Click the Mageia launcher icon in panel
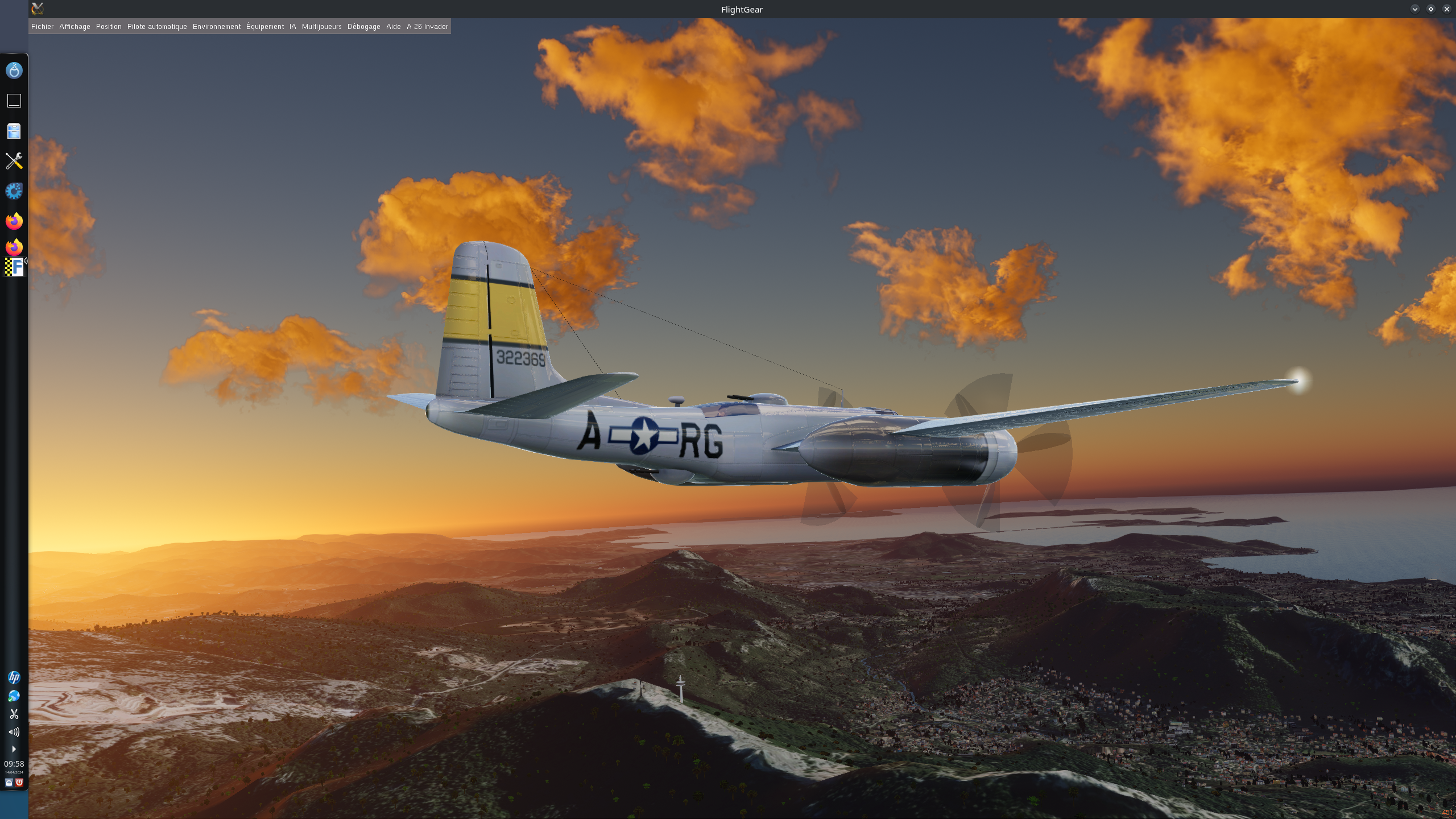Screen dimensions: 1456x819 click(14, 71)
